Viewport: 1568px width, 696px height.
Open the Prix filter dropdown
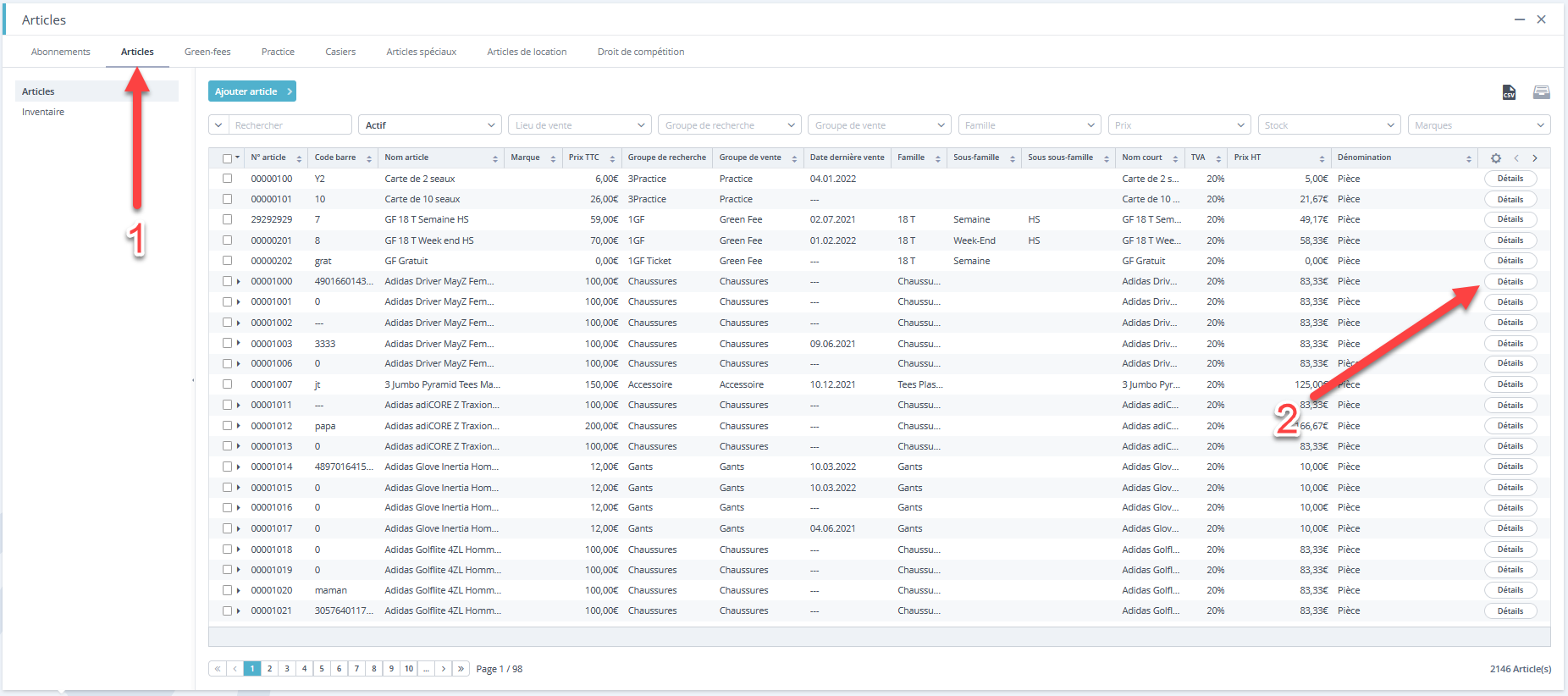coord(1179,125)
